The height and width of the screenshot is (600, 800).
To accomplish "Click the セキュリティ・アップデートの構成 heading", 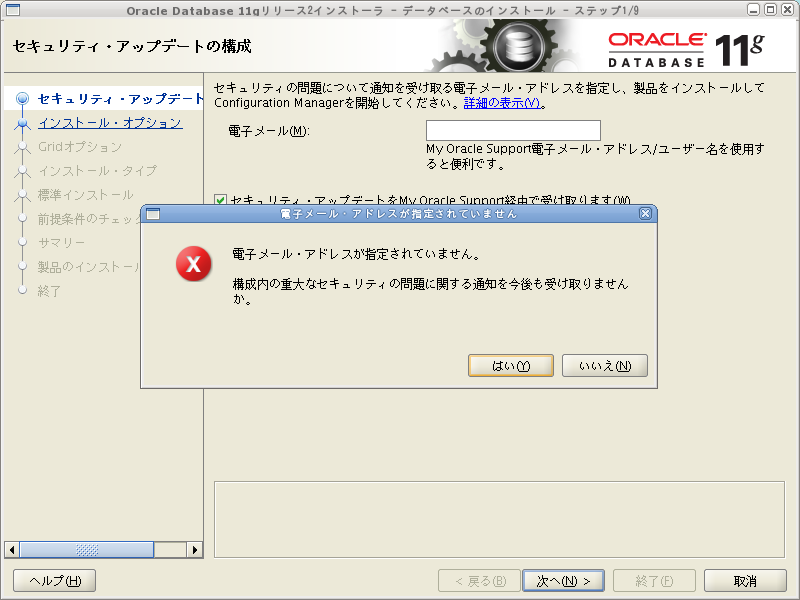I will 132,46.
